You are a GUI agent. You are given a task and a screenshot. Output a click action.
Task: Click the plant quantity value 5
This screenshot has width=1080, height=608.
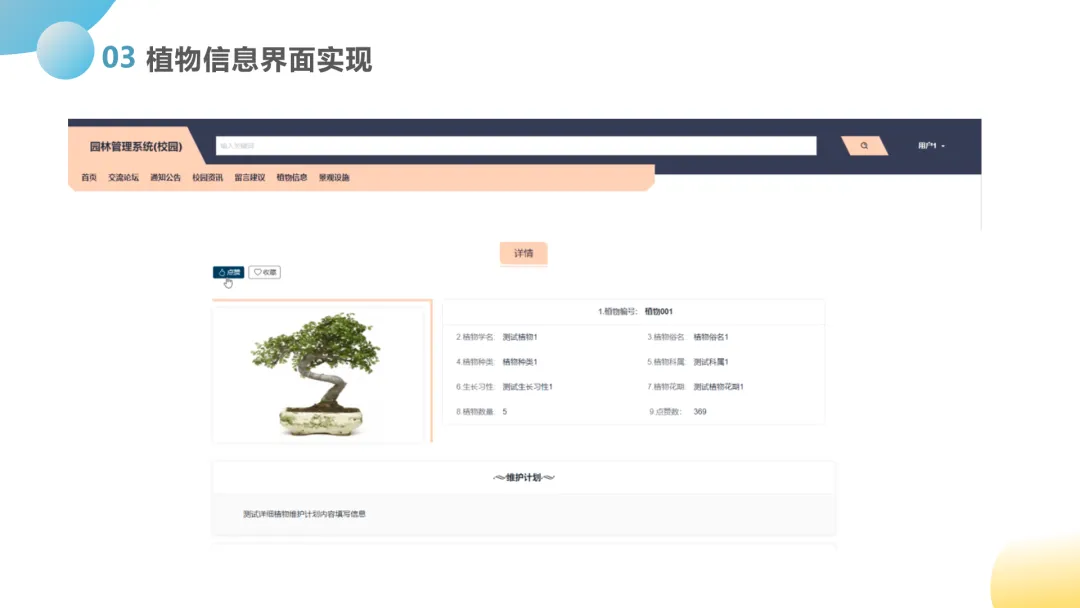click(x=505, y=411)
